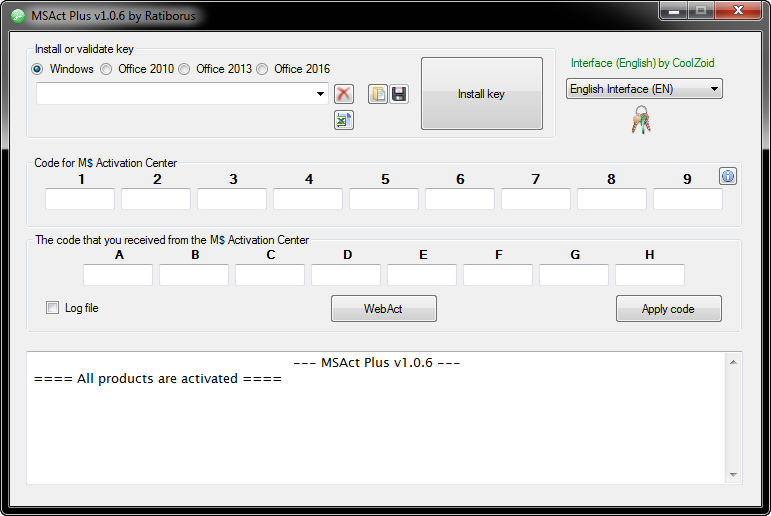Click the WebAct button
Viewport: 771px width, 516px height.
(x=384, y=308)
